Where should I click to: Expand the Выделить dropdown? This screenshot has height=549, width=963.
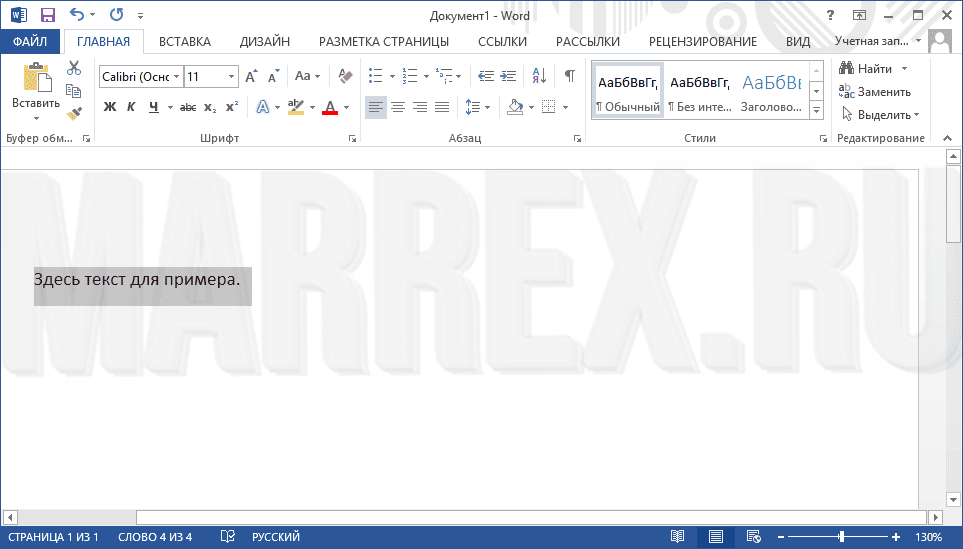click(x=881, y=115)
